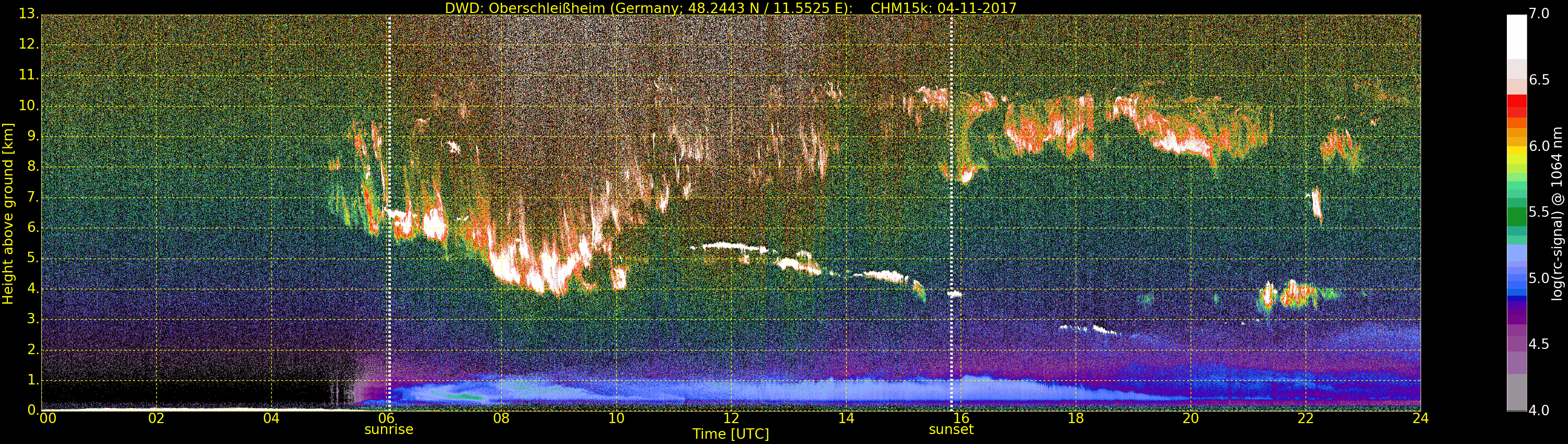Click the colorbar tick label '4.5'

[1539, 344]
